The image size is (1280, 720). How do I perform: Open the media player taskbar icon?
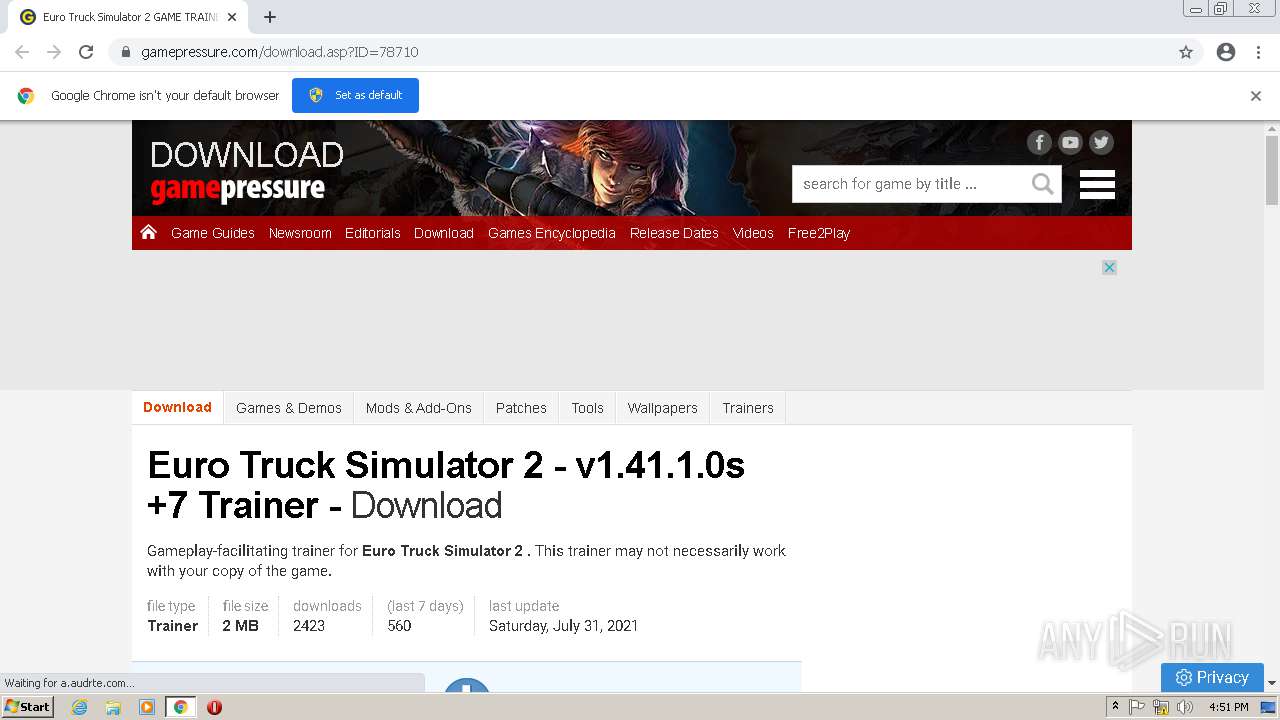[147, 707]
